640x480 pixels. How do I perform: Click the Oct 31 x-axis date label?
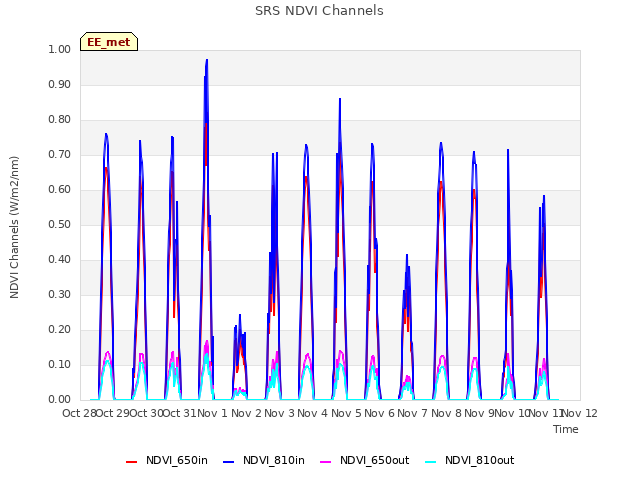coord(180,413)
